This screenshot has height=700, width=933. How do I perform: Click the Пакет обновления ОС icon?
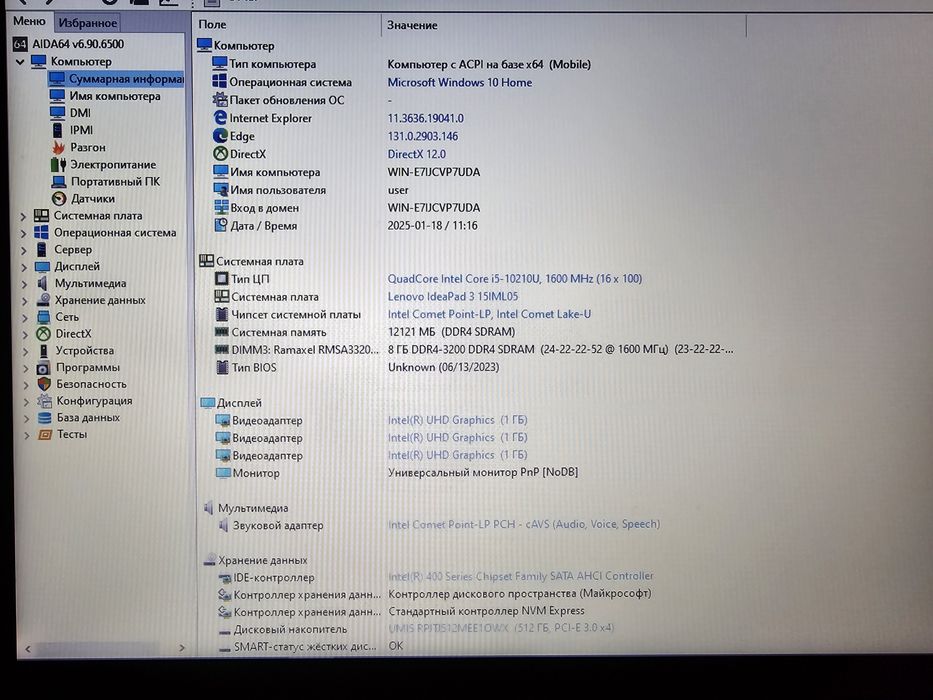point(220,99)
